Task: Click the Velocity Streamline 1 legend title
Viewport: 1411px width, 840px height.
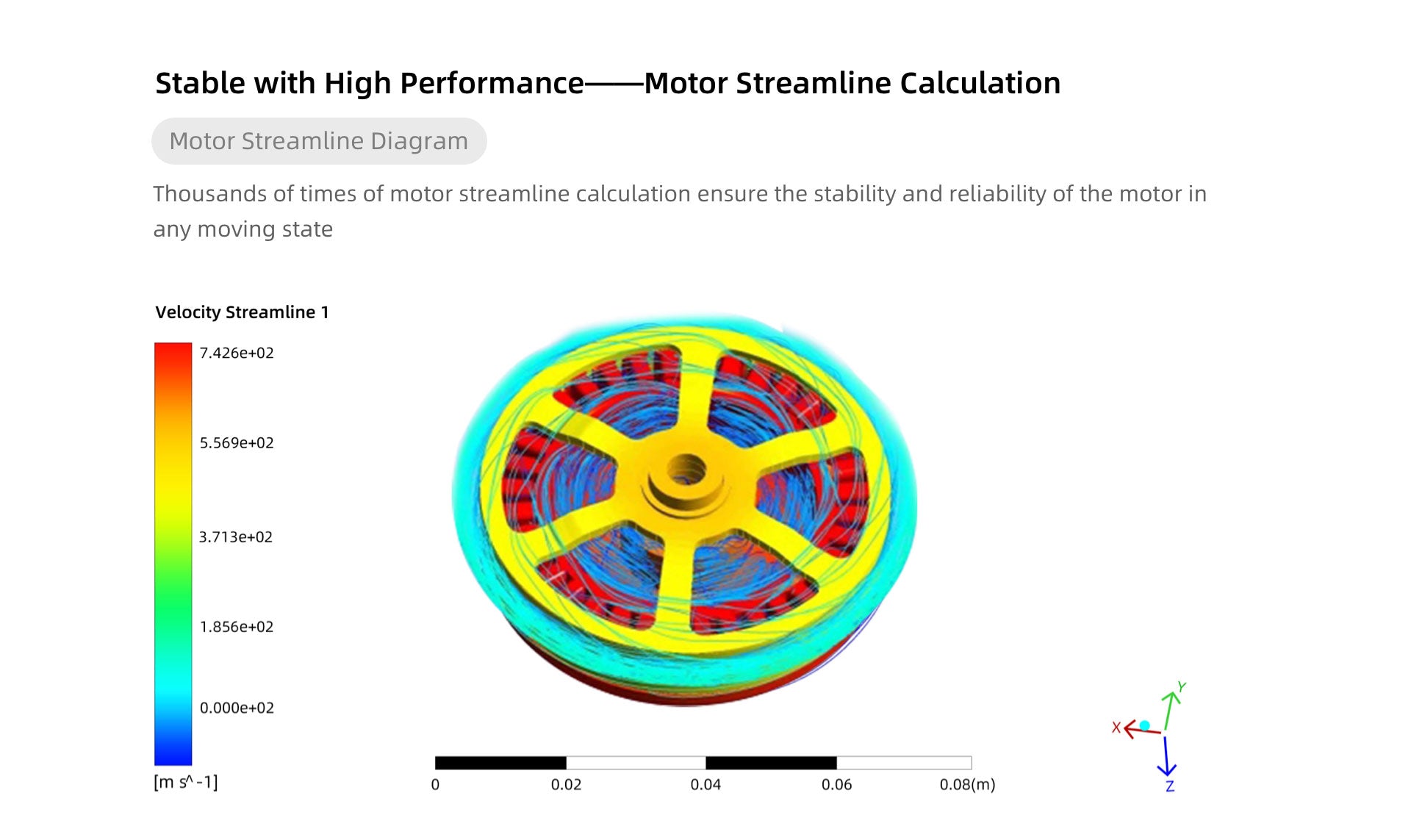Action: tap(242, 312)
